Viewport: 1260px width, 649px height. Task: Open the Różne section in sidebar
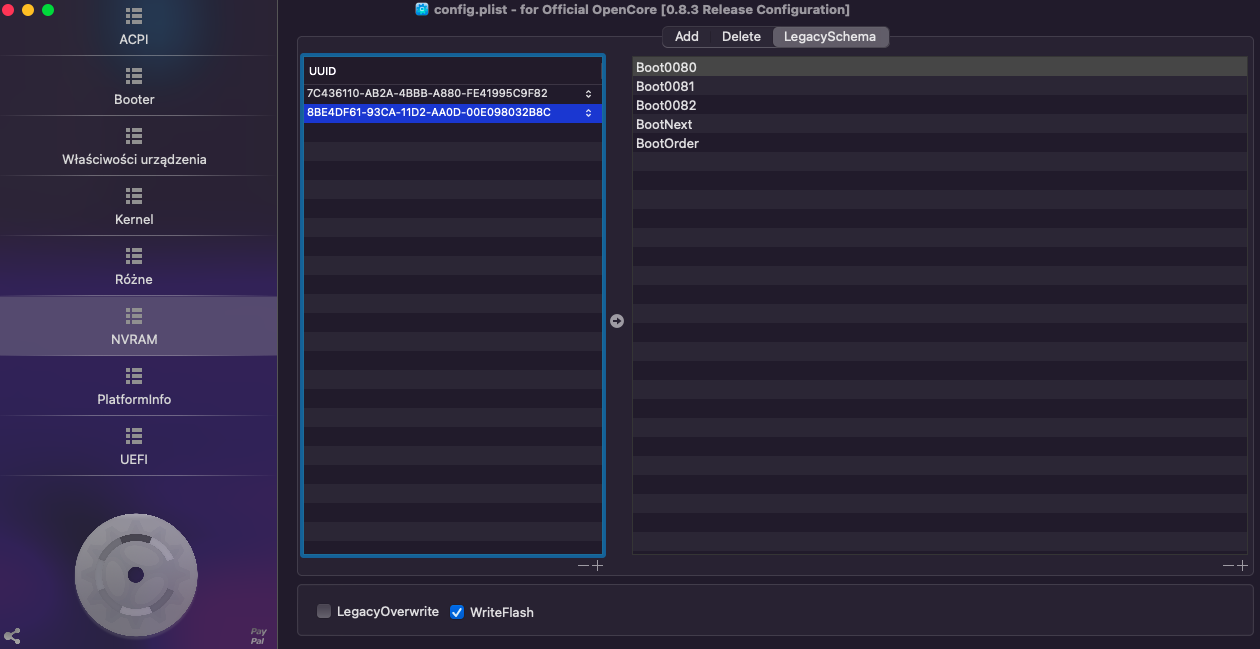(134, 266)
